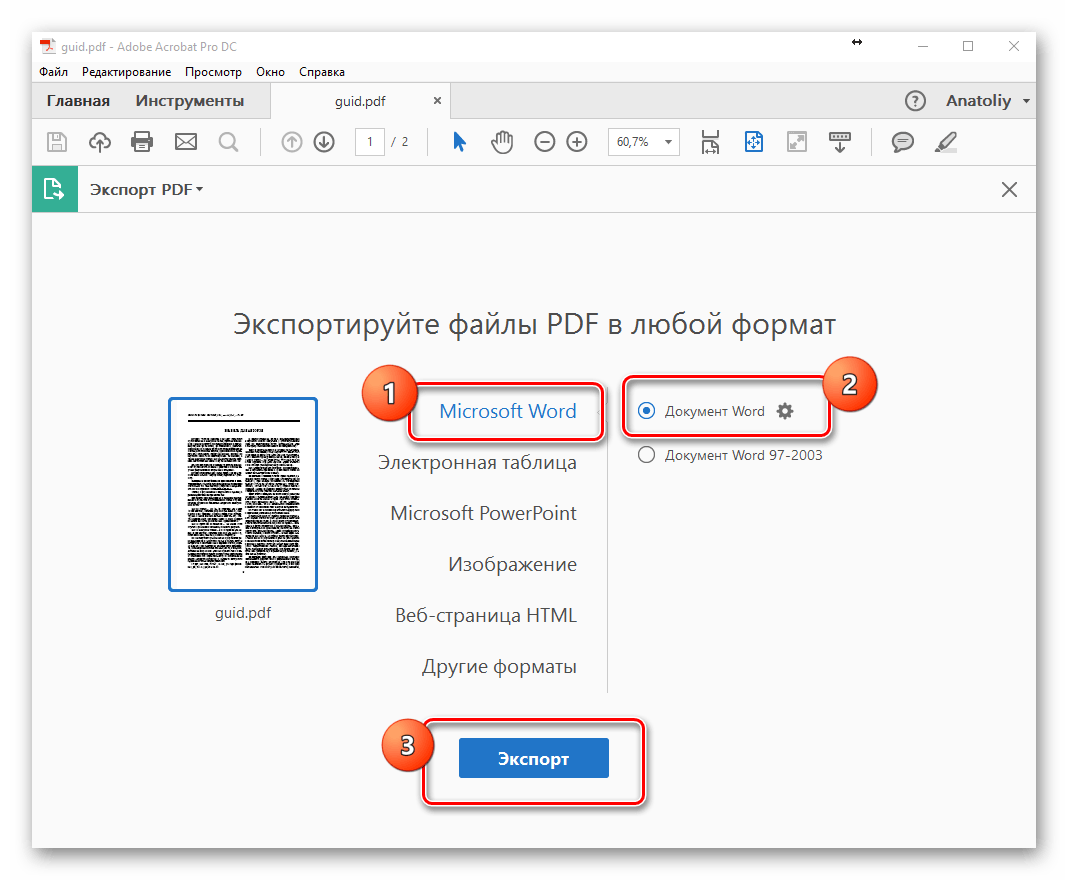Image resolution: width=1068 pixels, height=880 pixels.
Task: Select the Документ Word radio button
Action: coord(646,411)
